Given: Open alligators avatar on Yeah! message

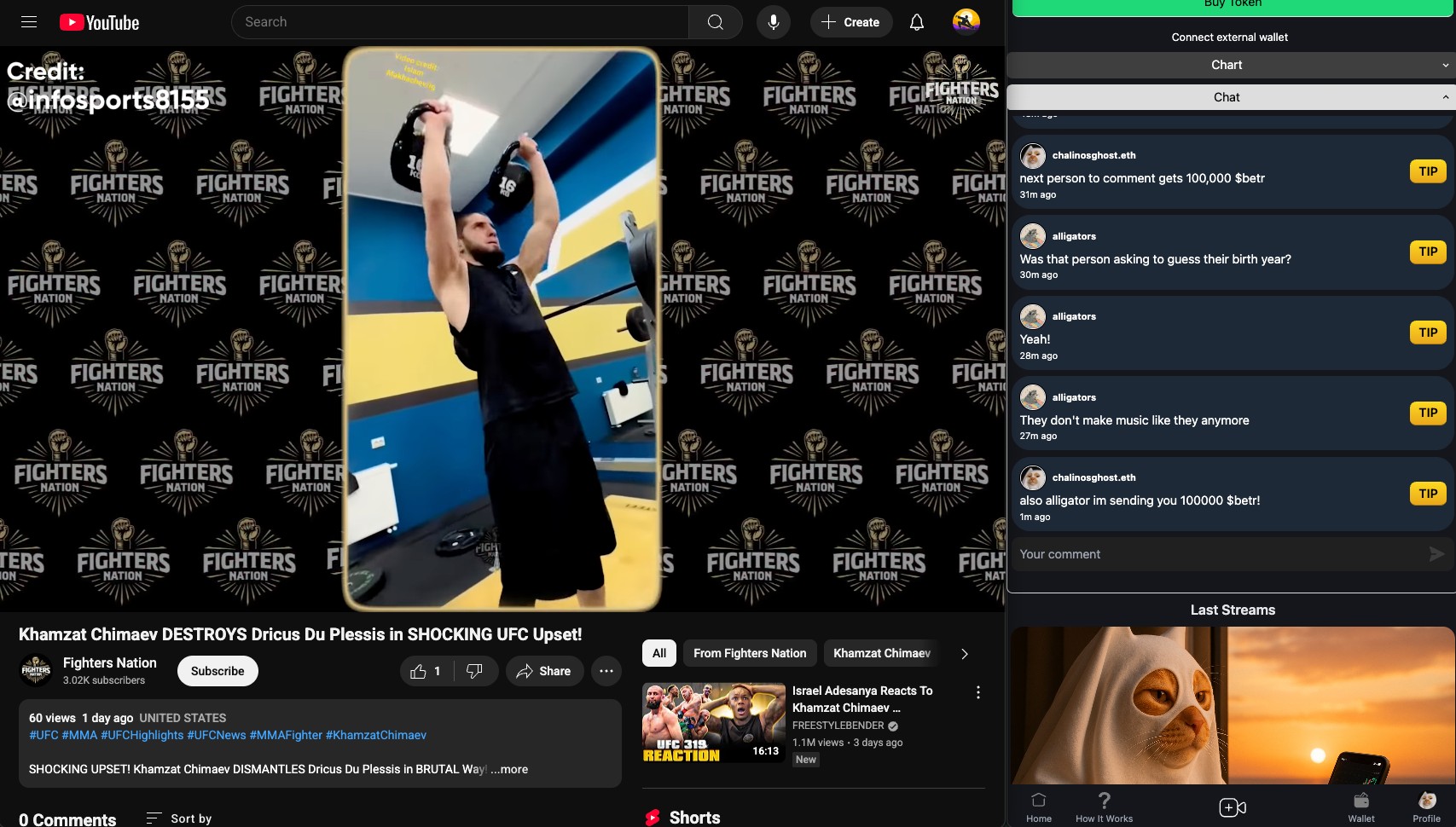Looking at the screenshot, I should [x=1033, y=316].
